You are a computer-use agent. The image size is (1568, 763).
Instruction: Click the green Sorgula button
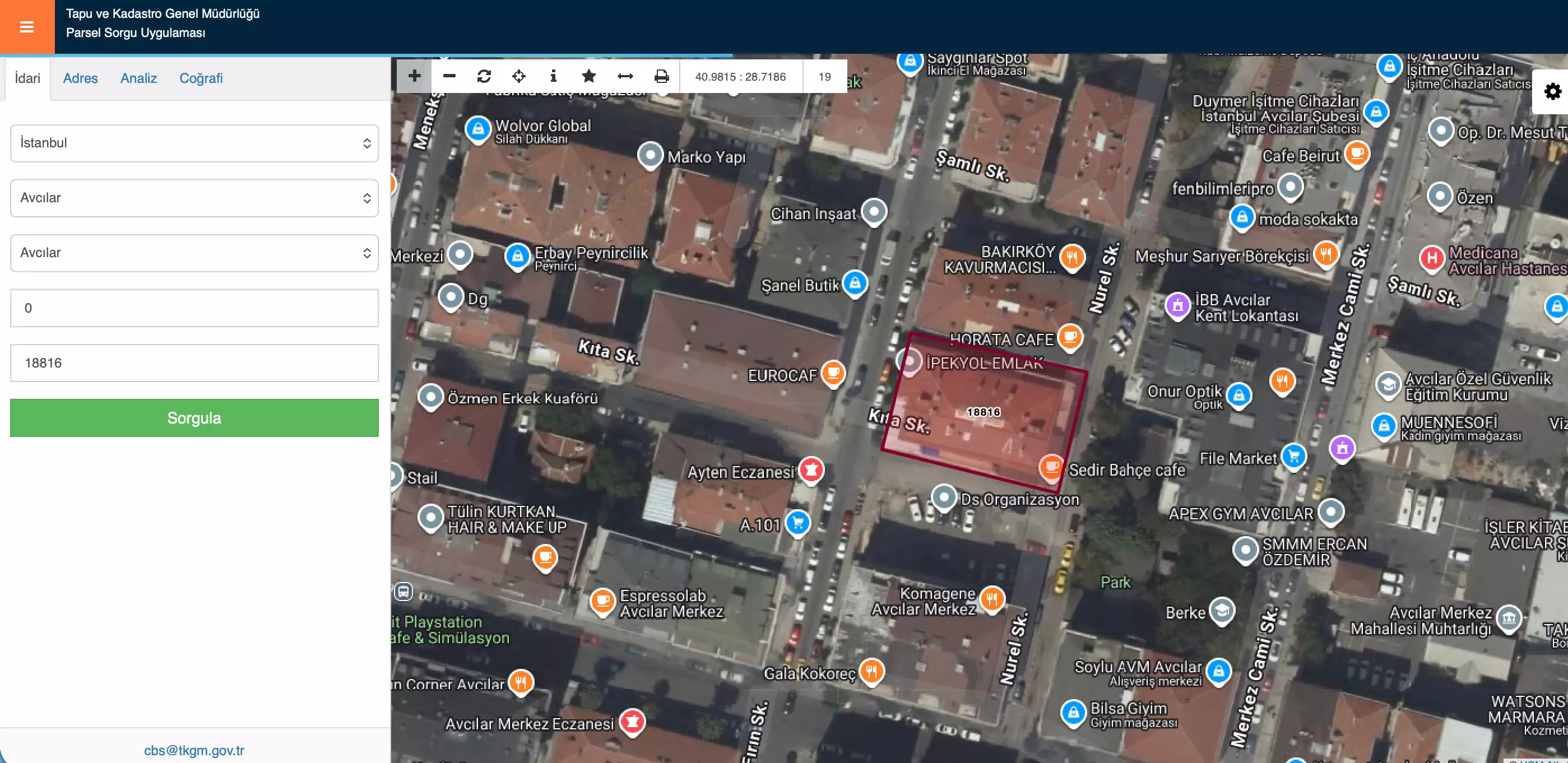click(x=194, y=418)
